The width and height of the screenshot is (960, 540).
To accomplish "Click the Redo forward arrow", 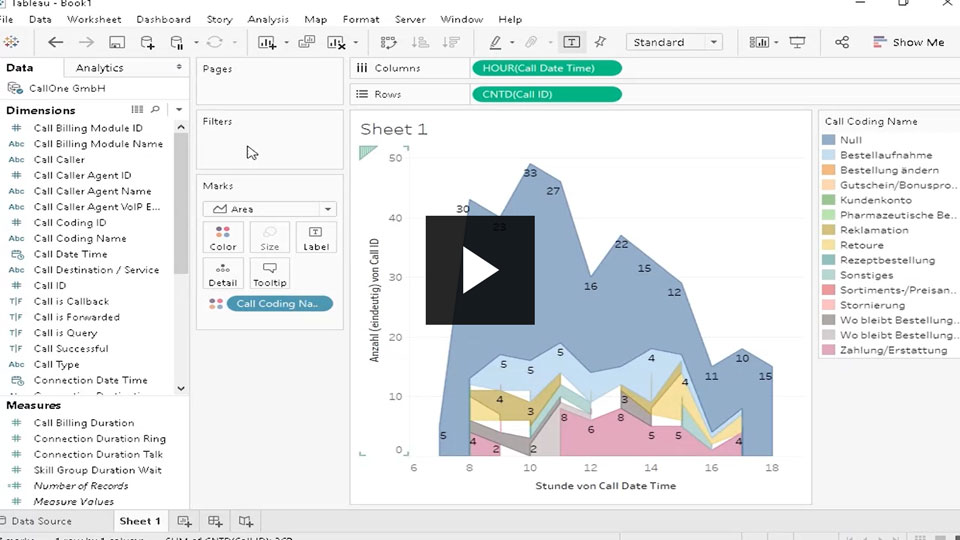I will (x=86, y=42).
